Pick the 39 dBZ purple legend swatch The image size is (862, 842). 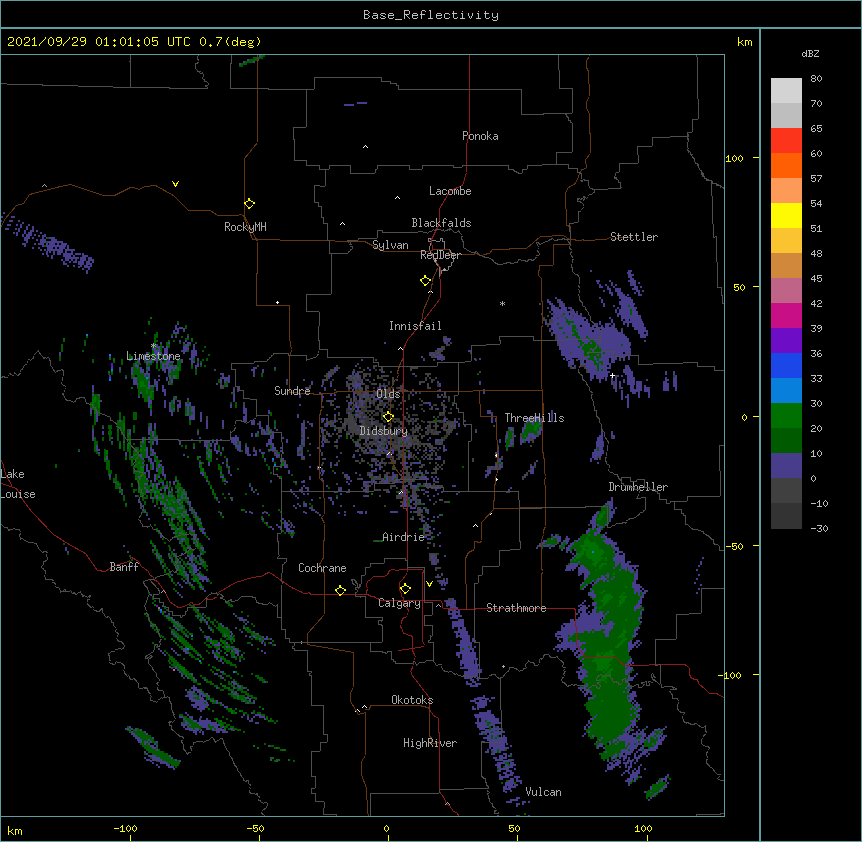point(786,340)
